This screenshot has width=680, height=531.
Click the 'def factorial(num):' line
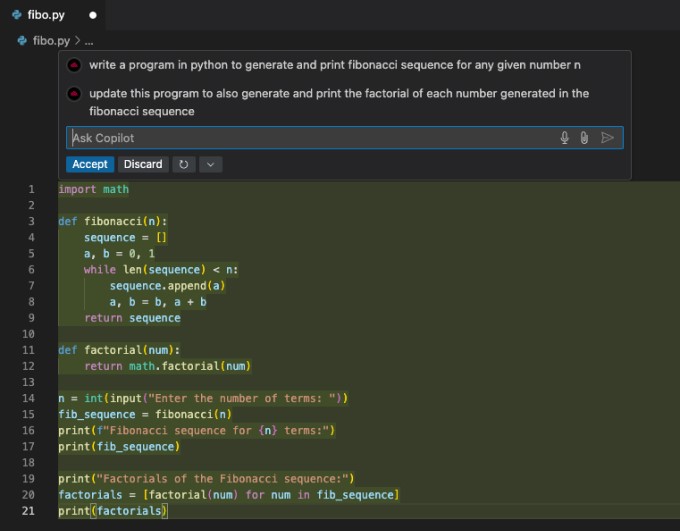point(119,350)
